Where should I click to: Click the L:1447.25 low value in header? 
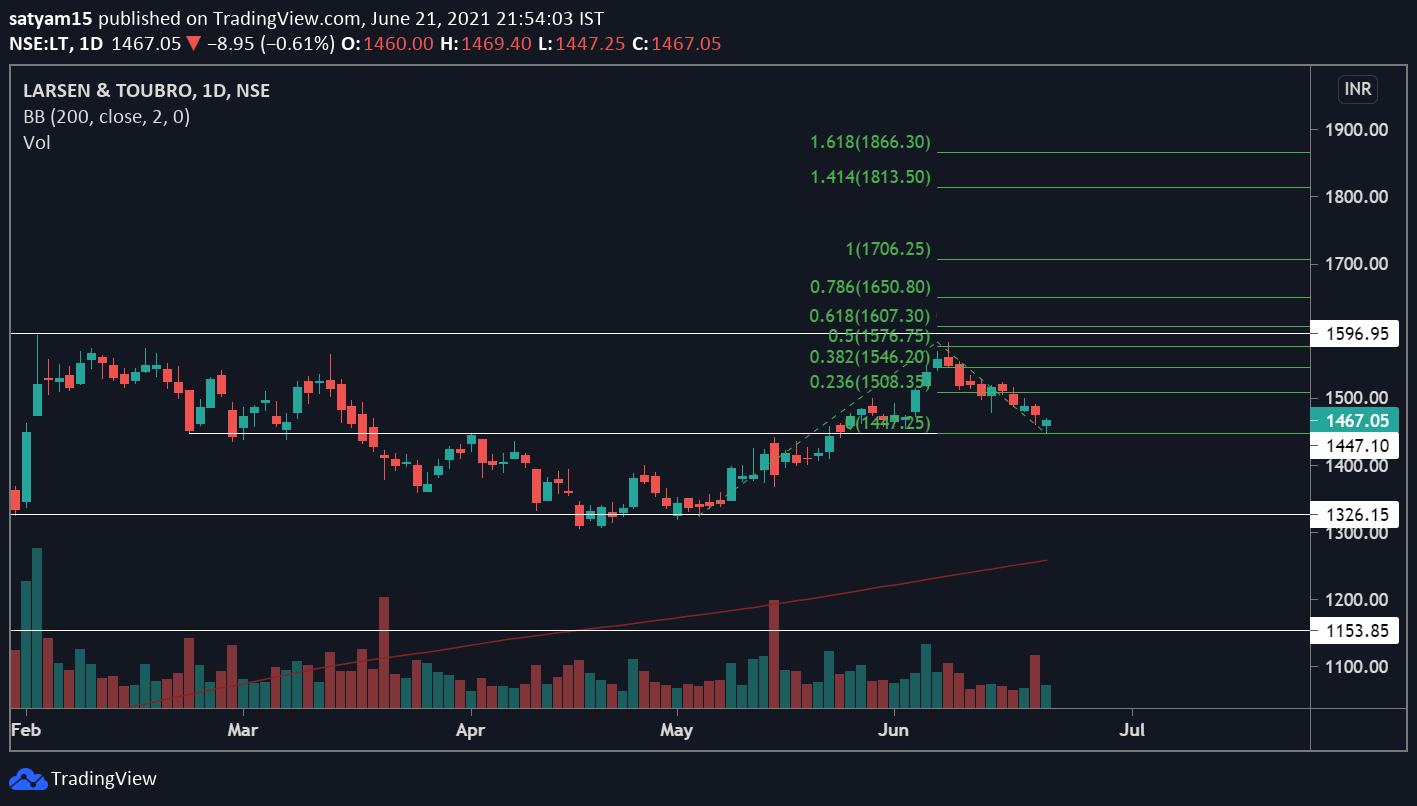[580, 44]
